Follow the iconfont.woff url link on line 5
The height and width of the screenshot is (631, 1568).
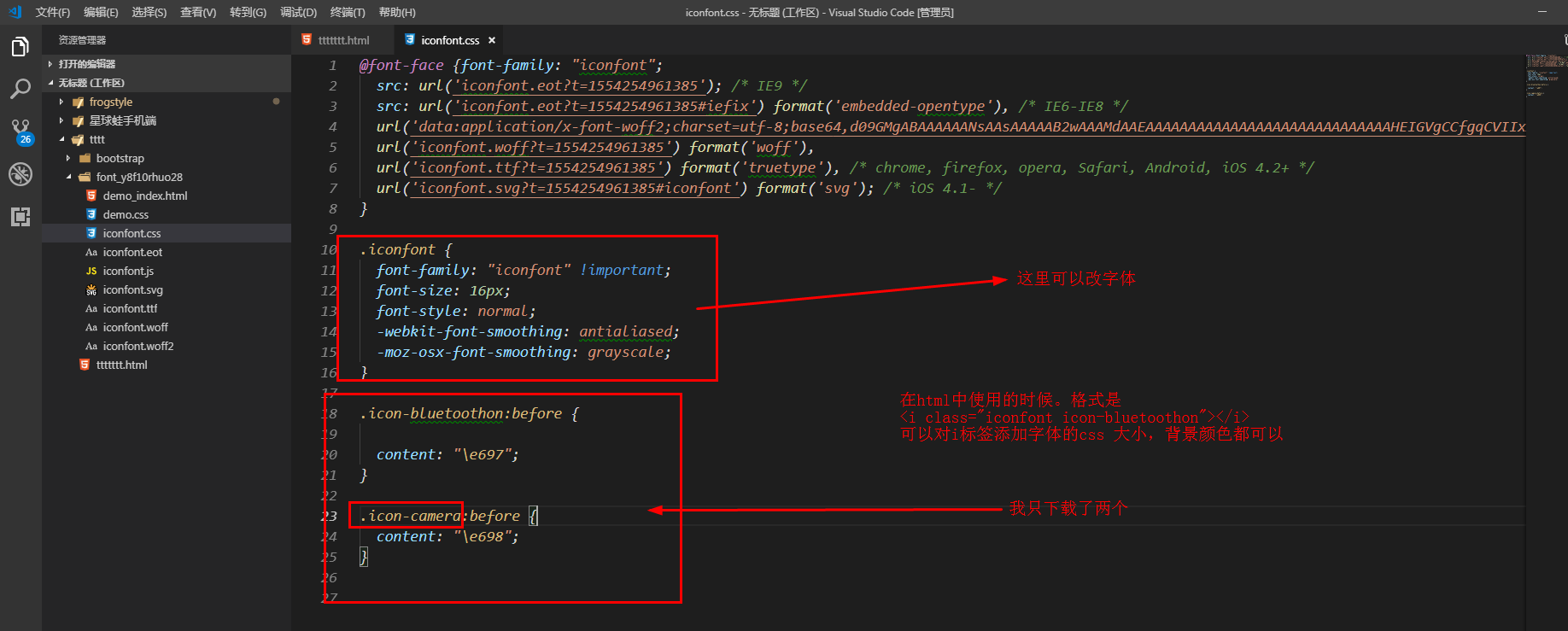[x=541, y=147]
